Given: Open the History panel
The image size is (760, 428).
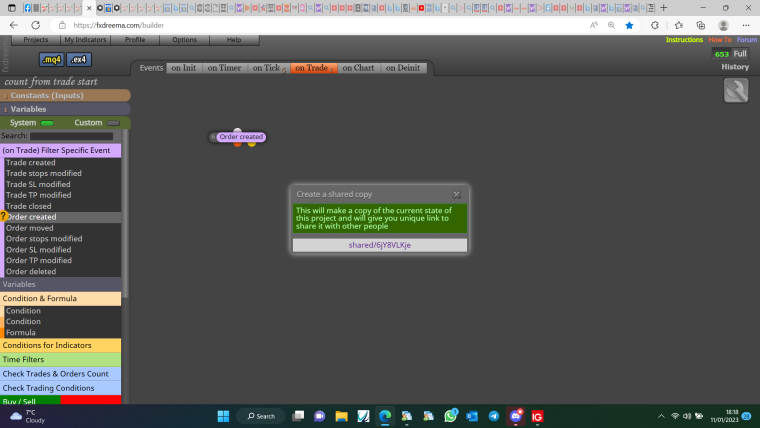Looking at the screenshot, I should point(735,67).
